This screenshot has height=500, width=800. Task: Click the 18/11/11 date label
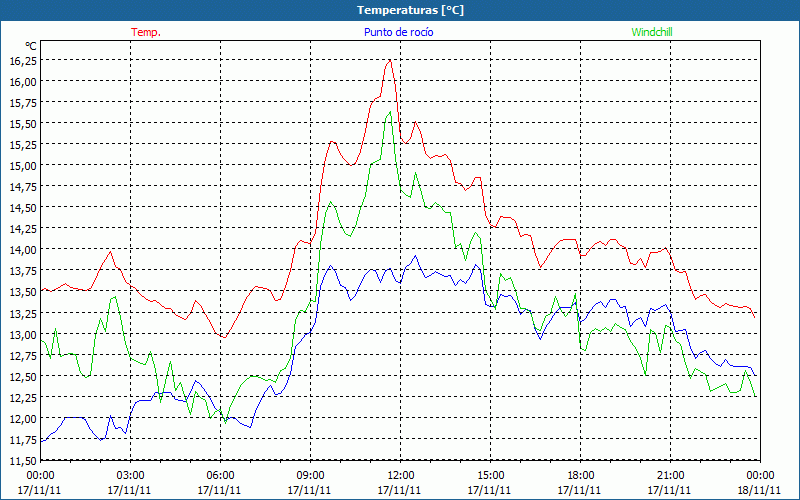[760, 490]
